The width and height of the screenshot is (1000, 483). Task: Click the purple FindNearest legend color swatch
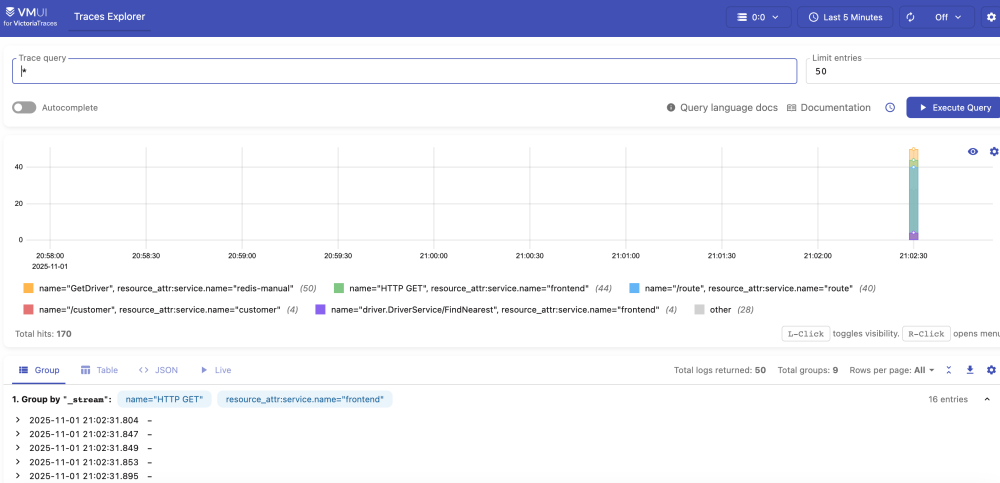[x=321, y=310]
